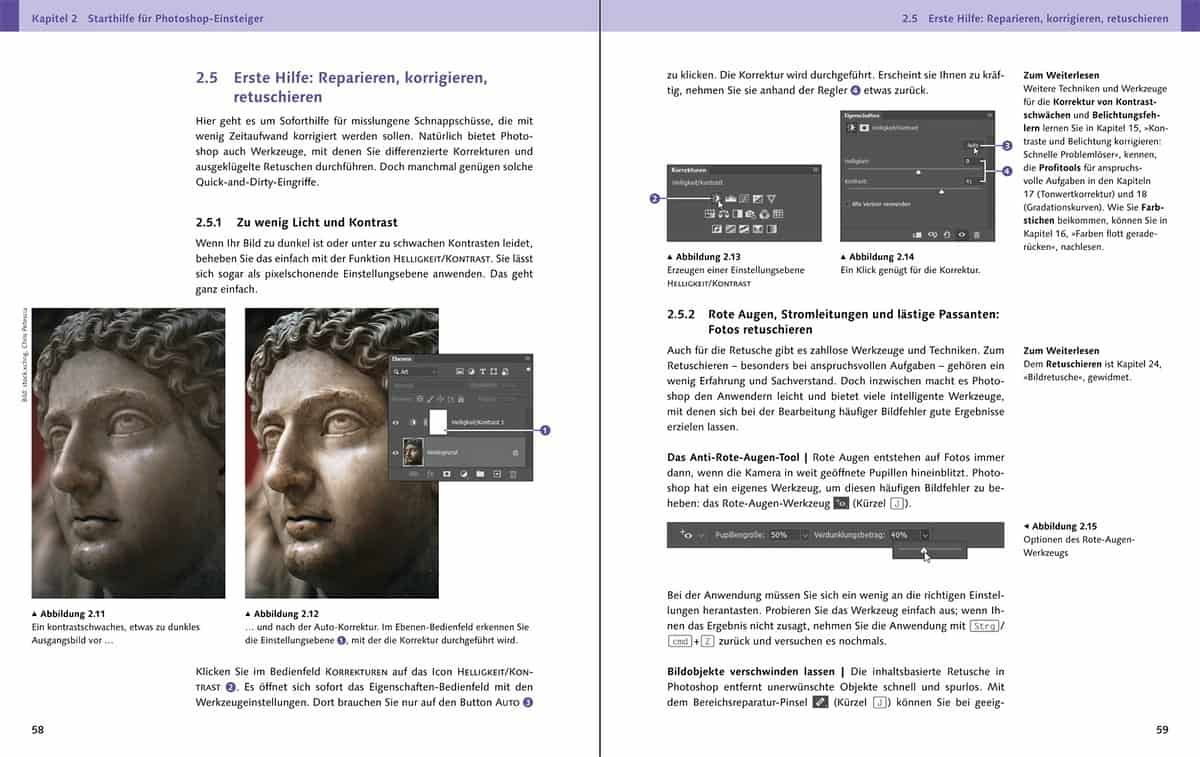
Task: Select the Hintergrund layer thumbnail
Action: tap(413, 453)
